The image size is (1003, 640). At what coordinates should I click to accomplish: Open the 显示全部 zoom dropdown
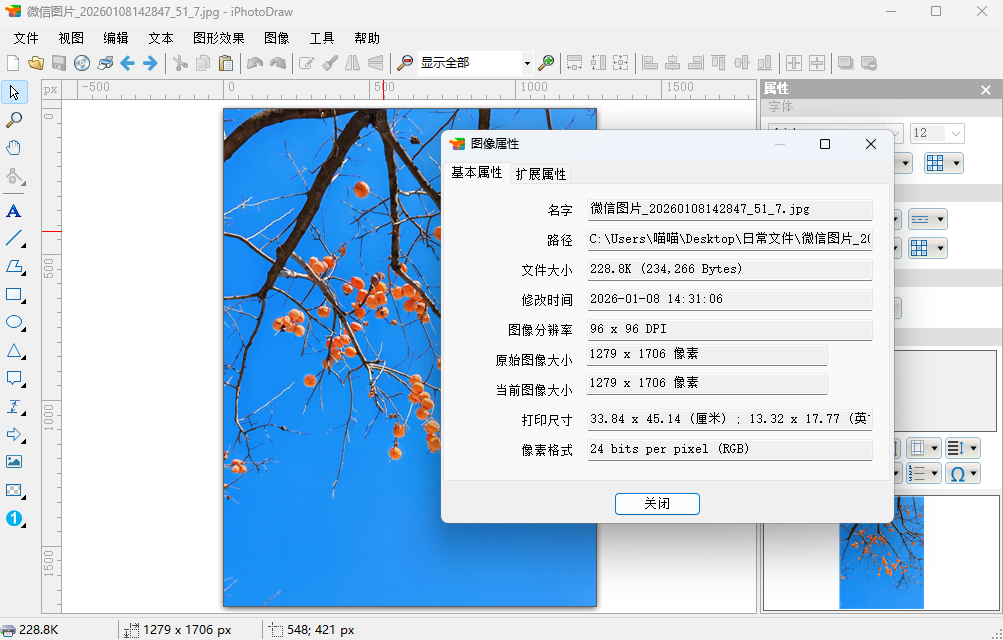(x=527, y=63)
